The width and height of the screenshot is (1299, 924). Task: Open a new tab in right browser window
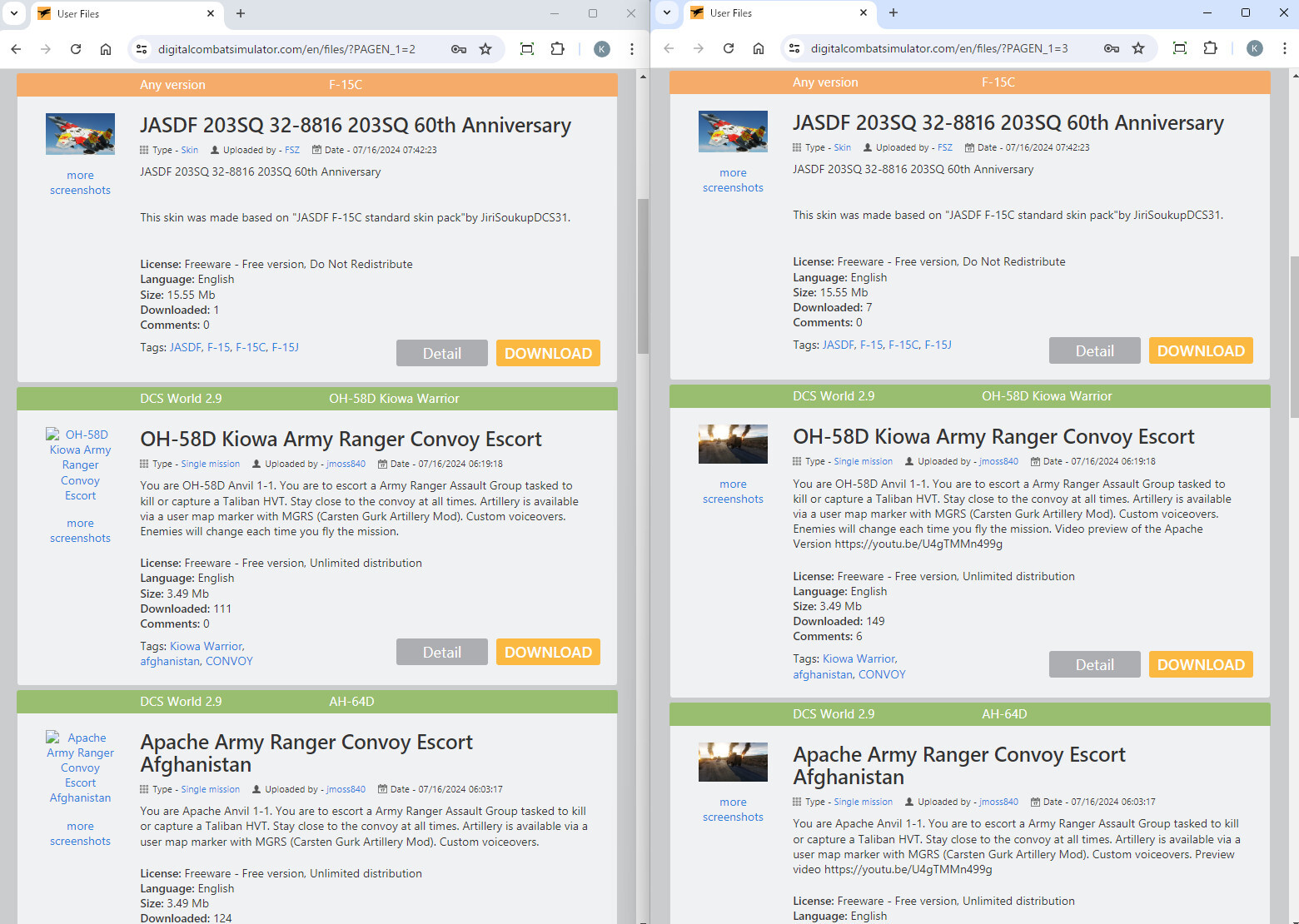pyautogui.click(x=893, y=12)
